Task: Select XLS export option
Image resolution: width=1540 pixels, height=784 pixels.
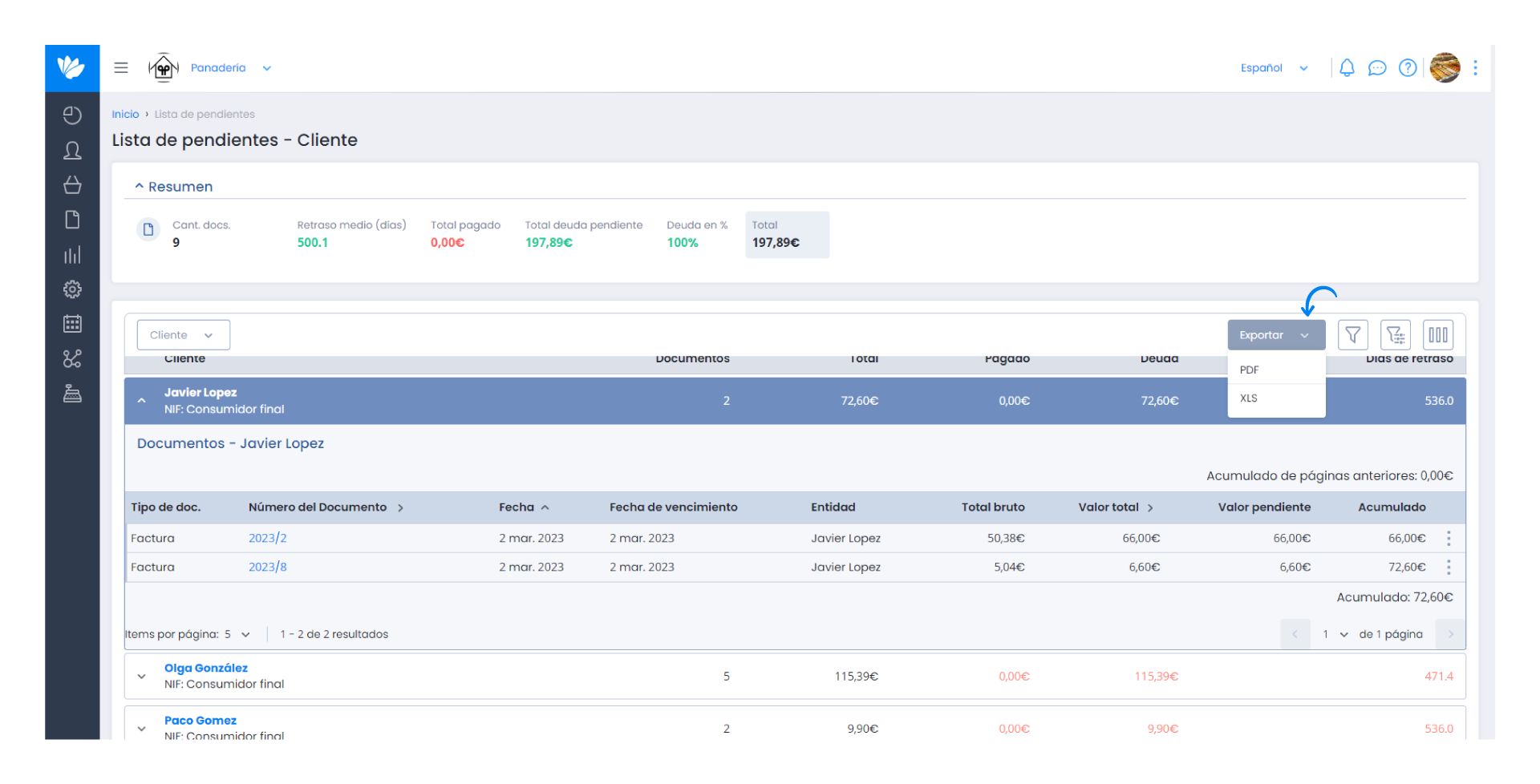Action: point(1276,398)
